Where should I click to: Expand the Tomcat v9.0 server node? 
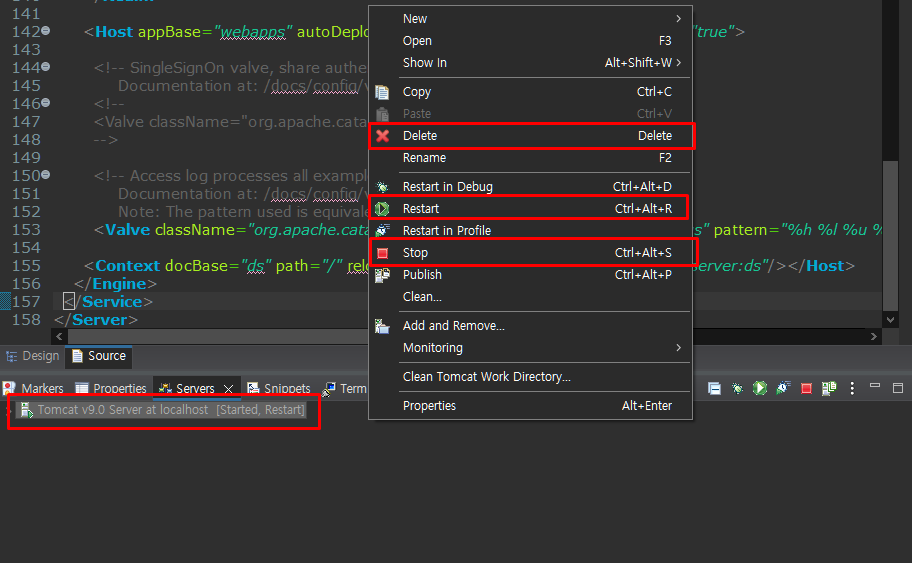point(8,411)
